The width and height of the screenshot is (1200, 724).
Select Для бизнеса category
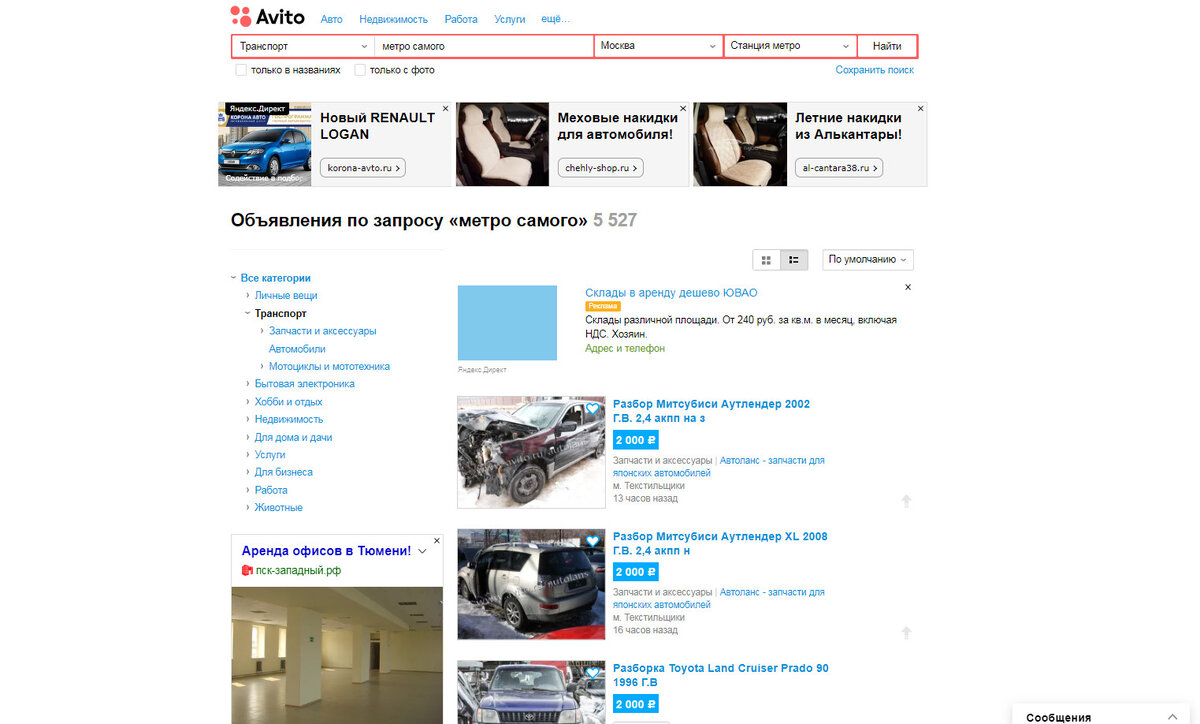[283, 472]
